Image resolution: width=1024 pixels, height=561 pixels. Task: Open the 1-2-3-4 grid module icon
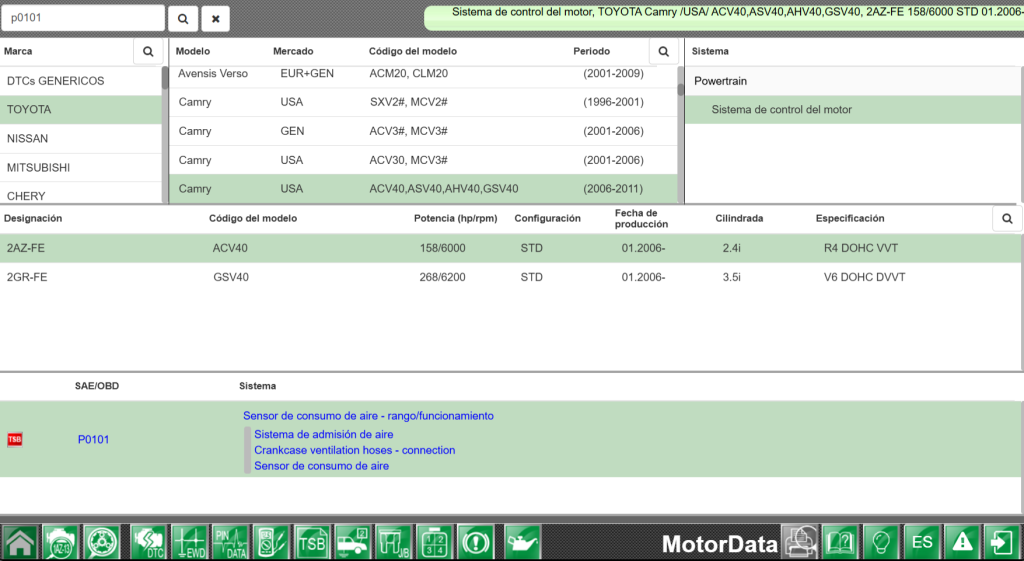(x=434, y=542)
